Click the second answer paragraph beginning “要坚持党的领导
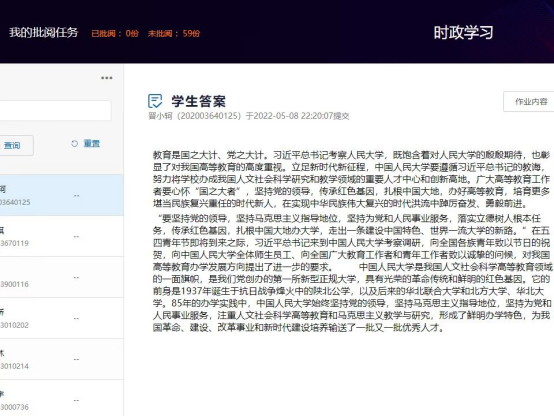This screenshot has width=554, height=416. tap(352, 273)
